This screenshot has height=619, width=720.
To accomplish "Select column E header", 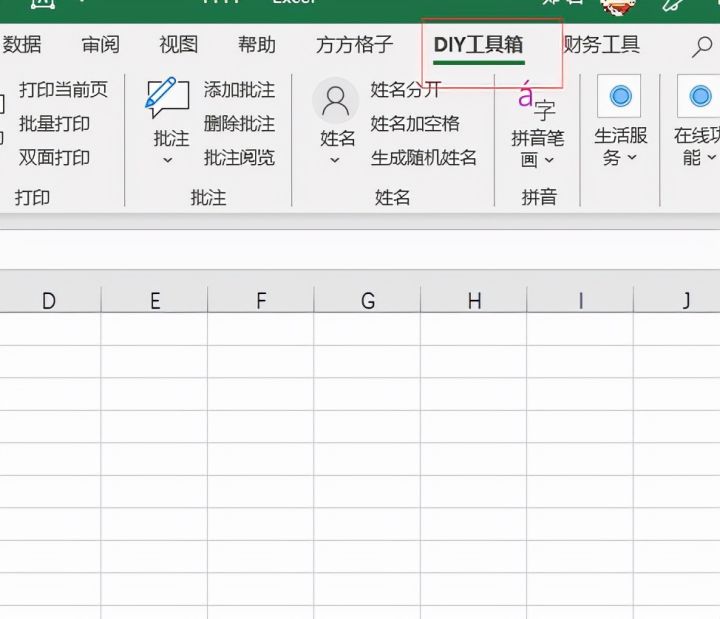I will tap(155, 301).
